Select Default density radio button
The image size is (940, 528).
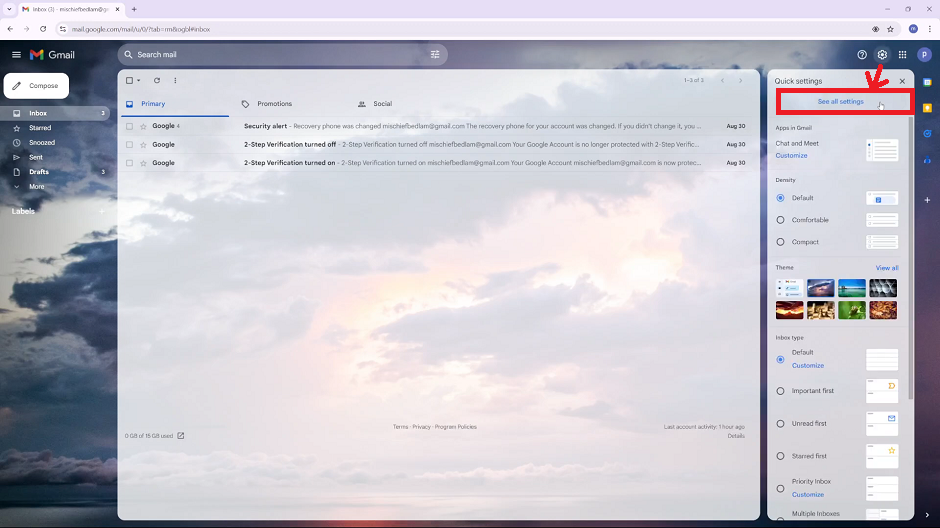(x=781, y=198)
